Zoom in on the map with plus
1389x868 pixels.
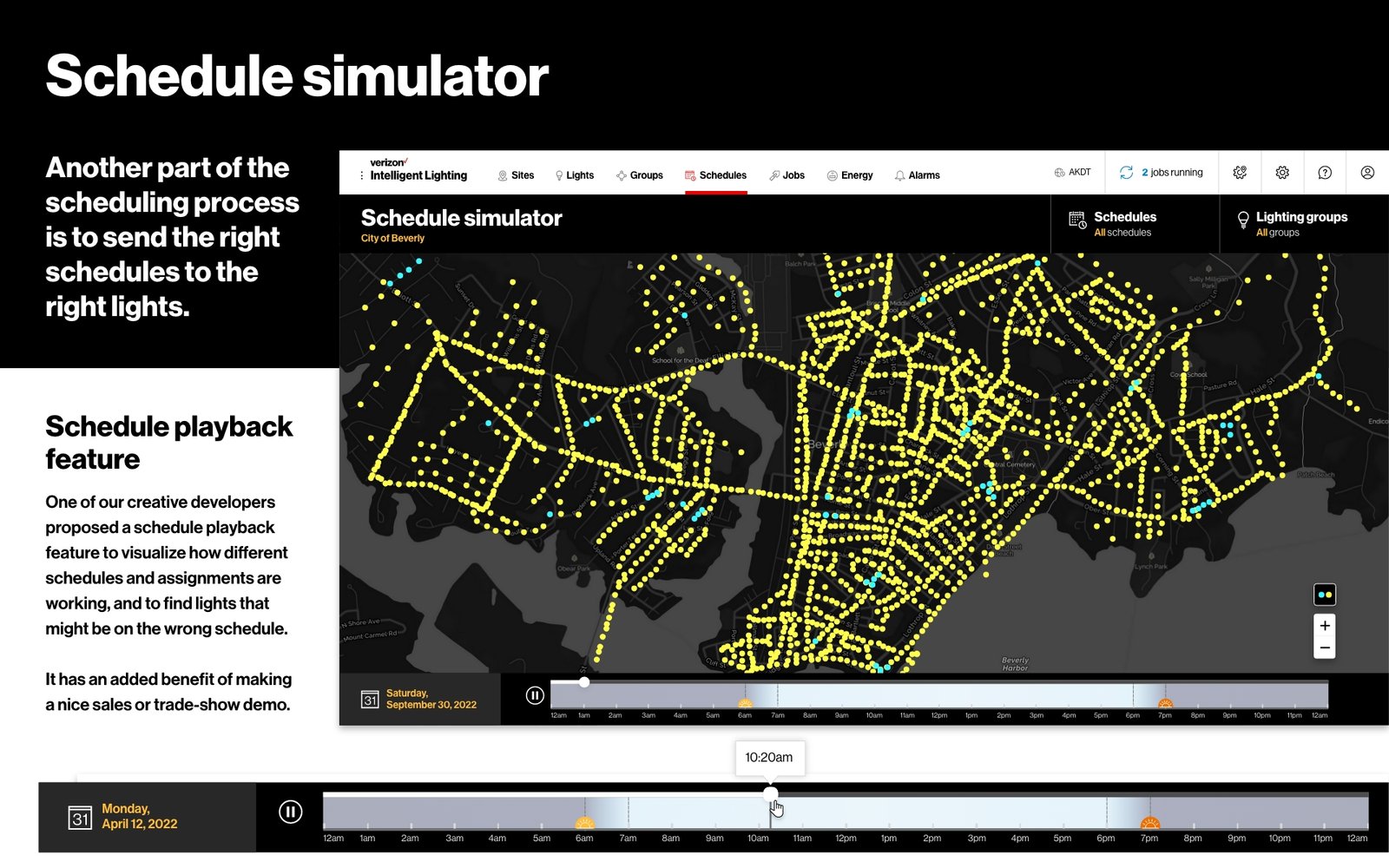1325,625
